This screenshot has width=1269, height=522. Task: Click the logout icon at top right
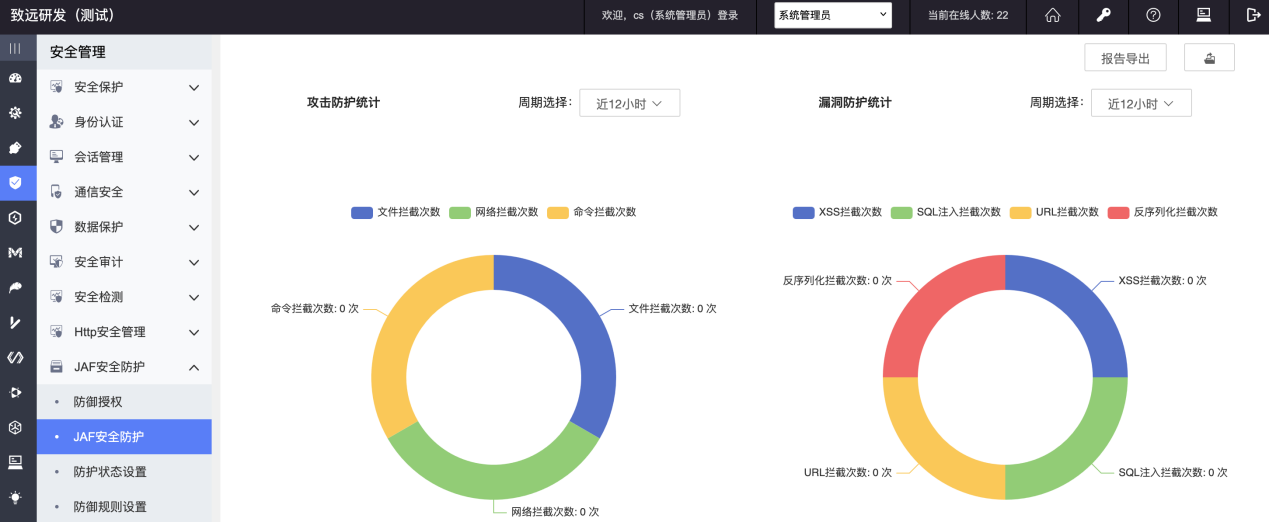tap(1253, 15)
